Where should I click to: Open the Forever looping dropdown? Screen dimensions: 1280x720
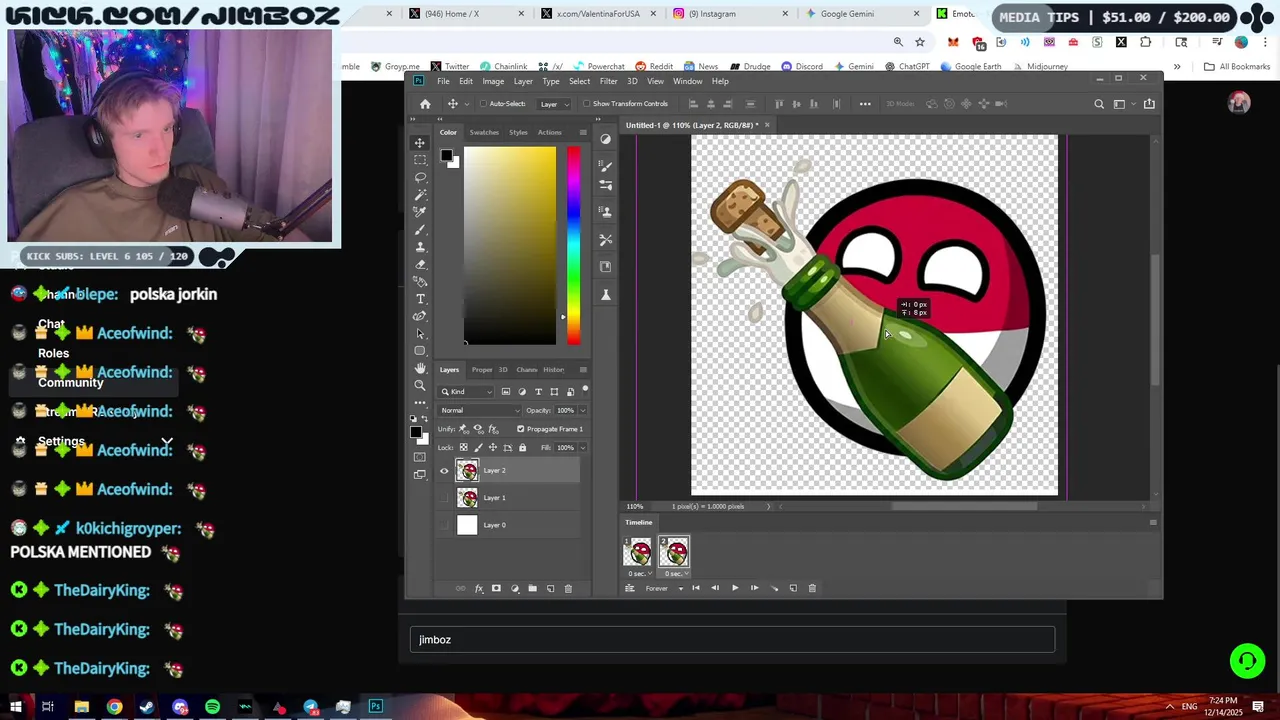(664, 588)
